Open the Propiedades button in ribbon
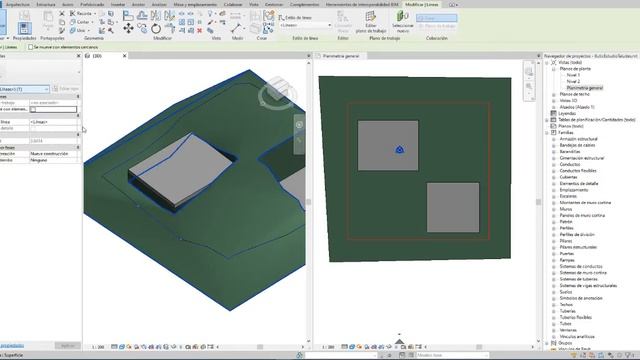This screenshot has height=360, width=640. tap(24, 30)
